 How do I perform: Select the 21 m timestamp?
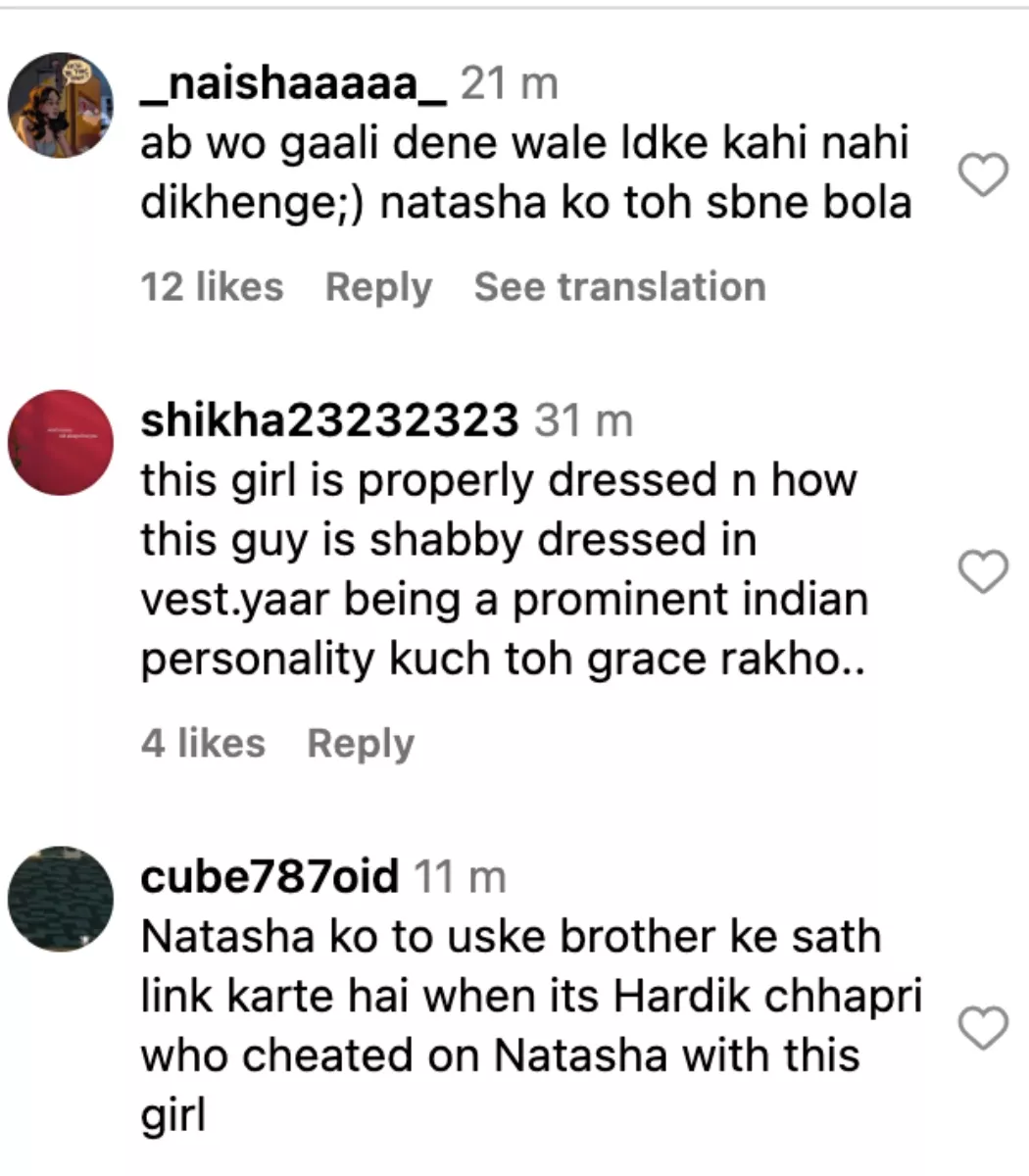pos(510,85)
